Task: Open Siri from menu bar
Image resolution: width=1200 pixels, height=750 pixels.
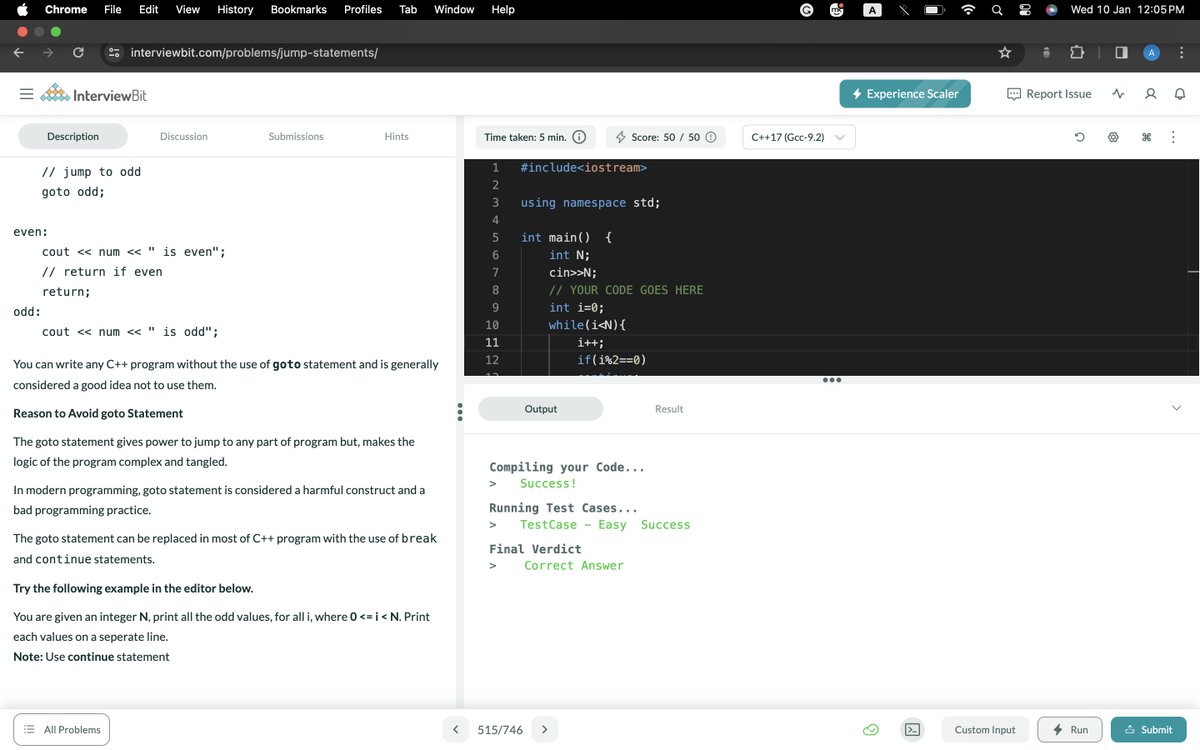Action: point(1051,10)
